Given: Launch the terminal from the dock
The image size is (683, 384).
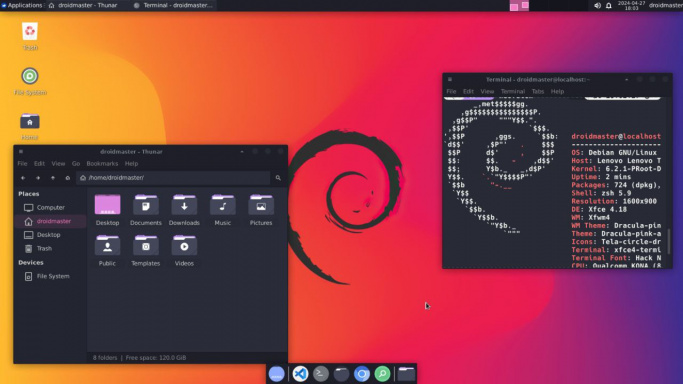Looking at the screenshot, I should coord(321,374).
